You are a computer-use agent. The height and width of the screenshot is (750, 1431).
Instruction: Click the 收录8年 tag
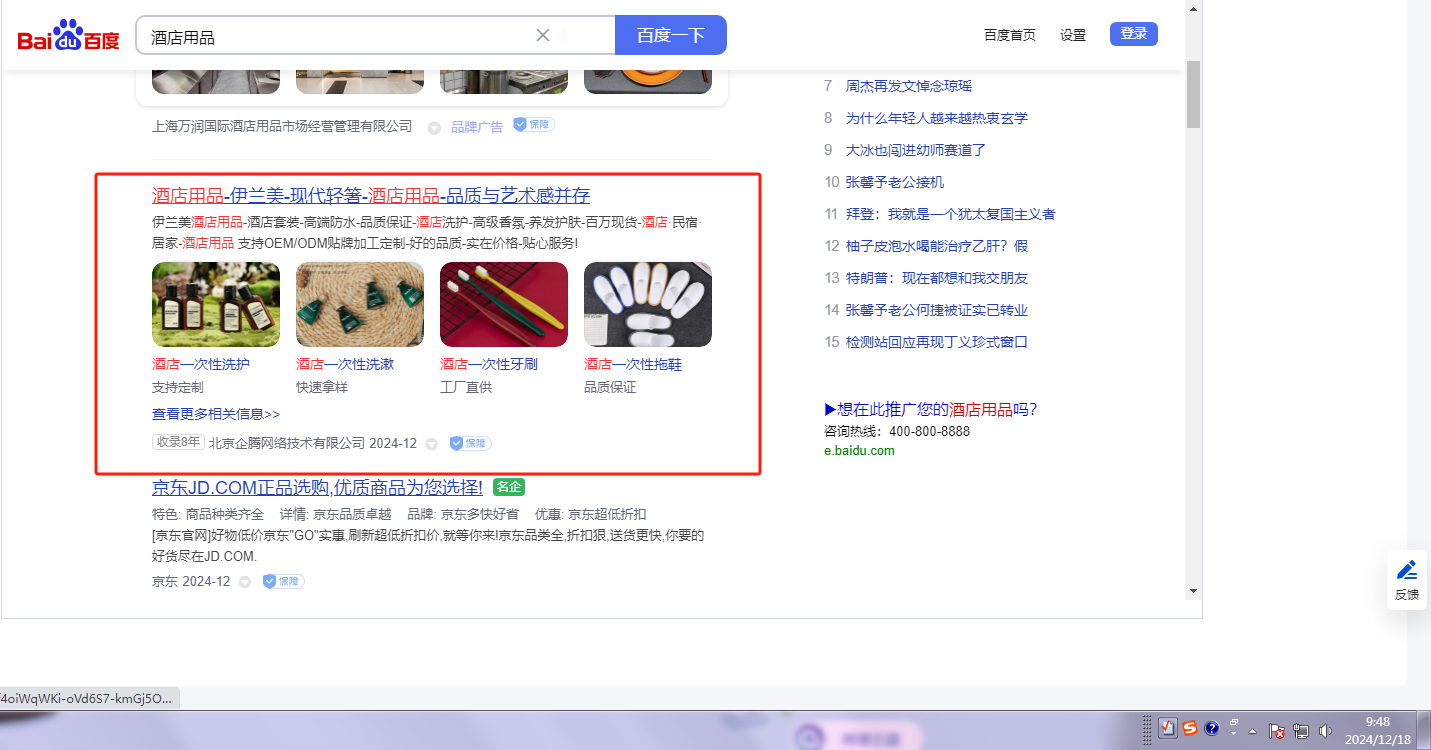[178, 442]
